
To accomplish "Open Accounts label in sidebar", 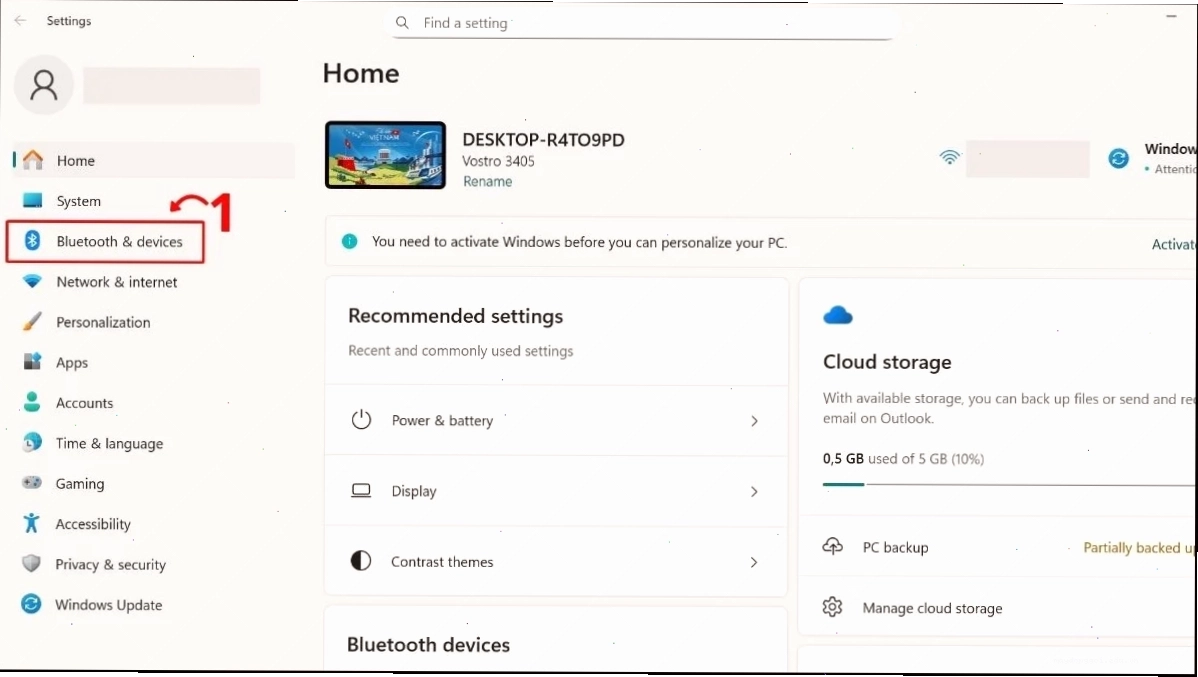I will pyautogui.click(x=84, y=403).
